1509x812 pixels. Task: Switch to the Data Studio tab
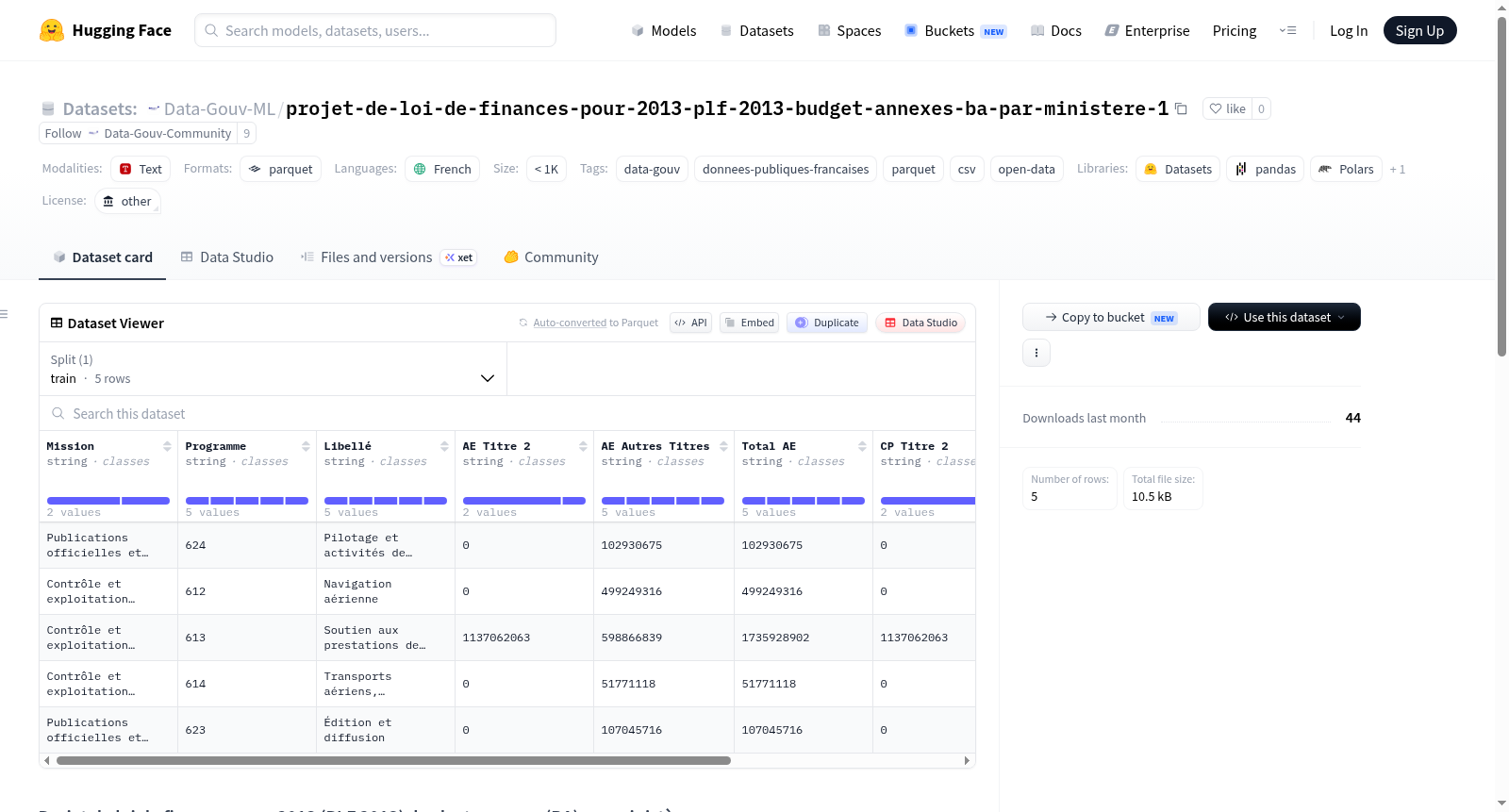[227, 257]
